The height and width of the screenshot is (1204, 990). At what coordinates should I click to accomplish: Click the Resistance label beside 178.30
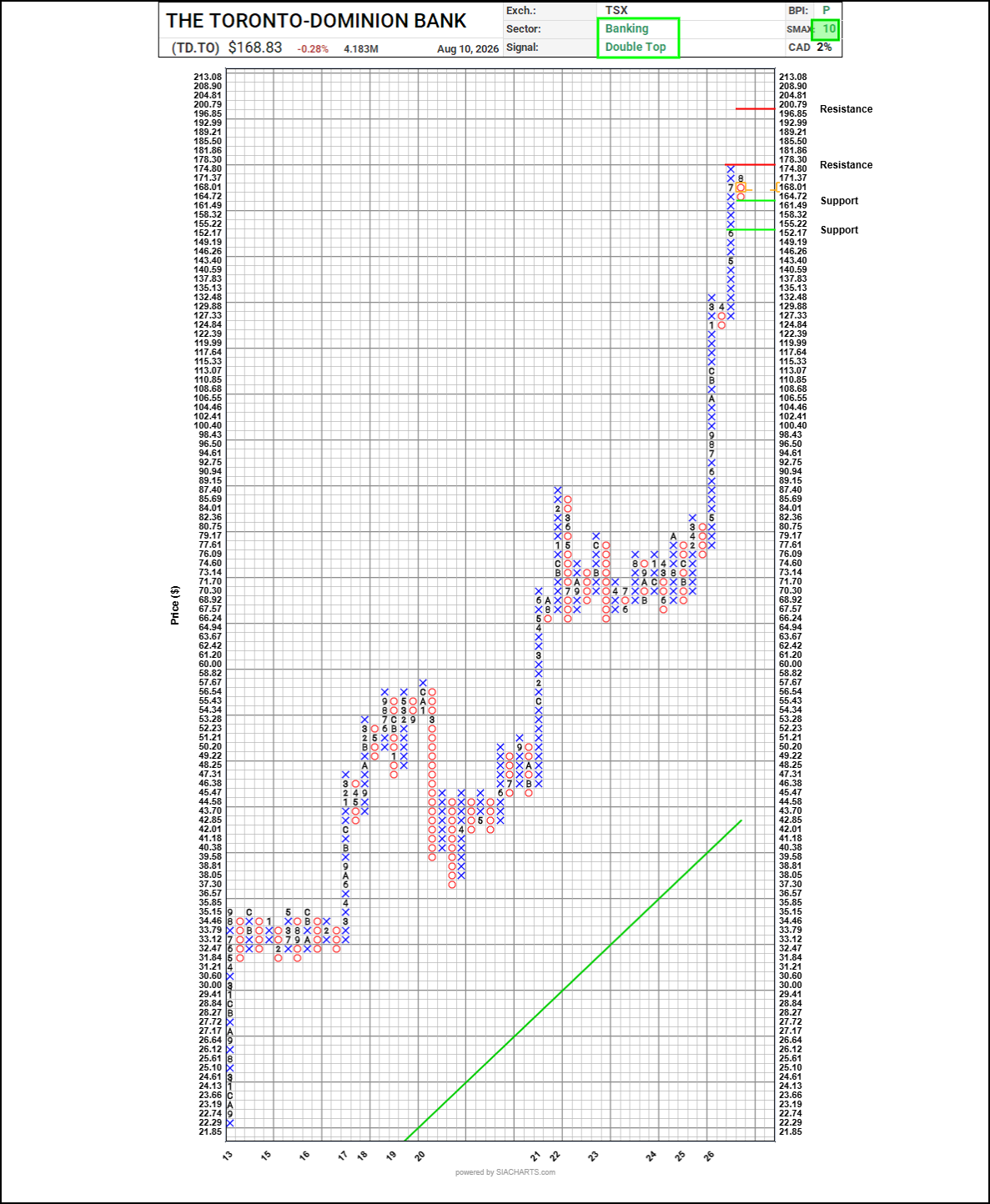(x=846, y=165)
